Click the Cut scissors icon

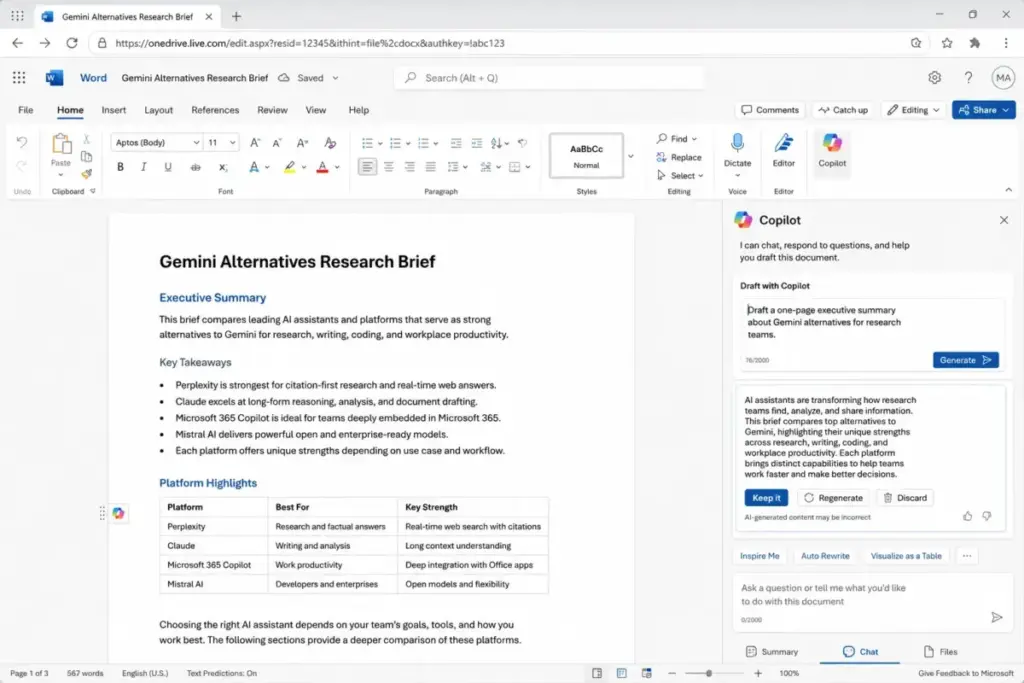coord(86,139)
